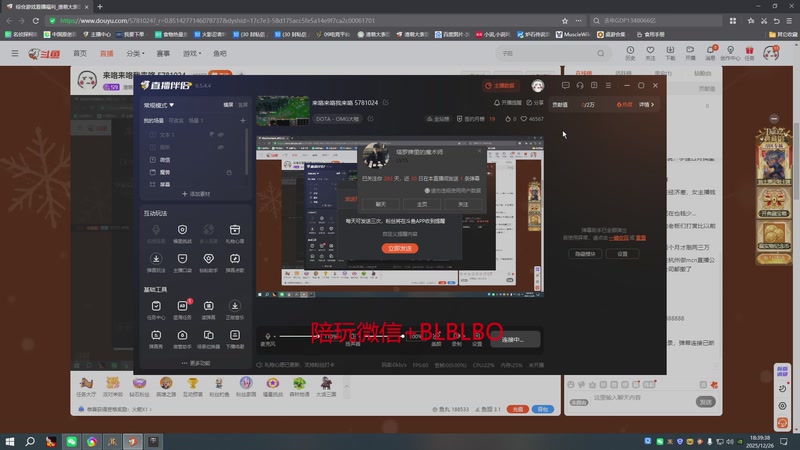Image resolution: width=800 pixels, height=450 pixels.
Task: Open the 弹幕点歌 song request tool
Action: coord(235,262)
